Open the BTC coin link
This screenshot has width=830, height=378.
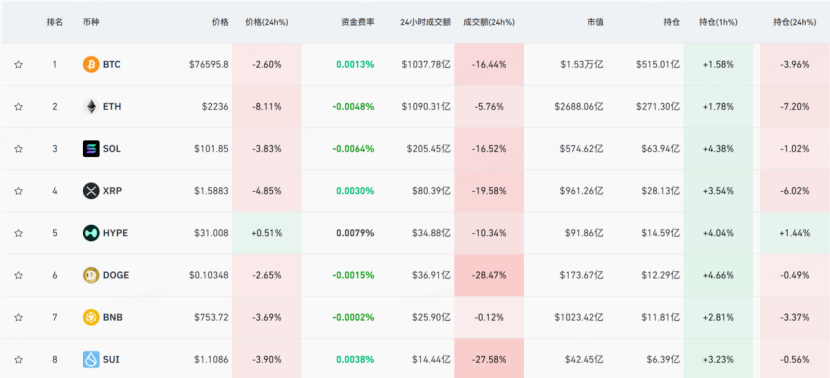(112, 65)
